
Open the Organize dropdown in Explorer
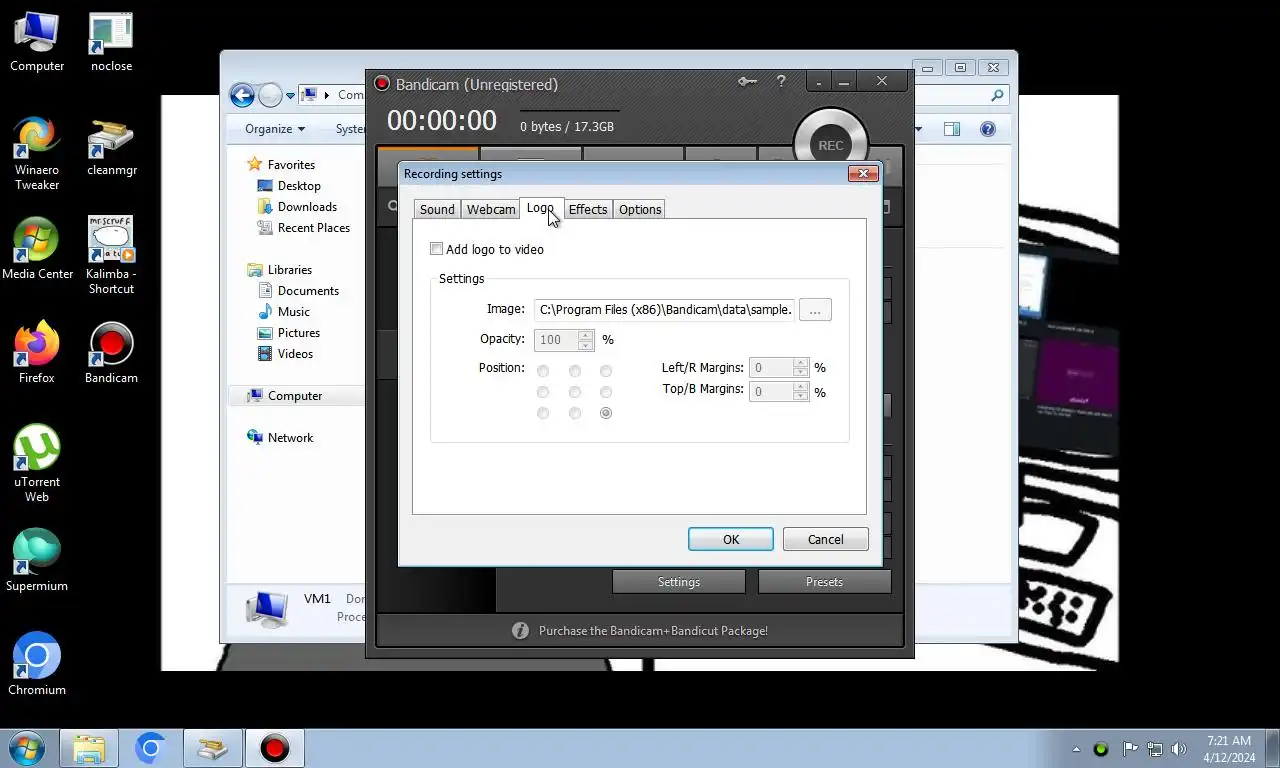click(274, 129)
